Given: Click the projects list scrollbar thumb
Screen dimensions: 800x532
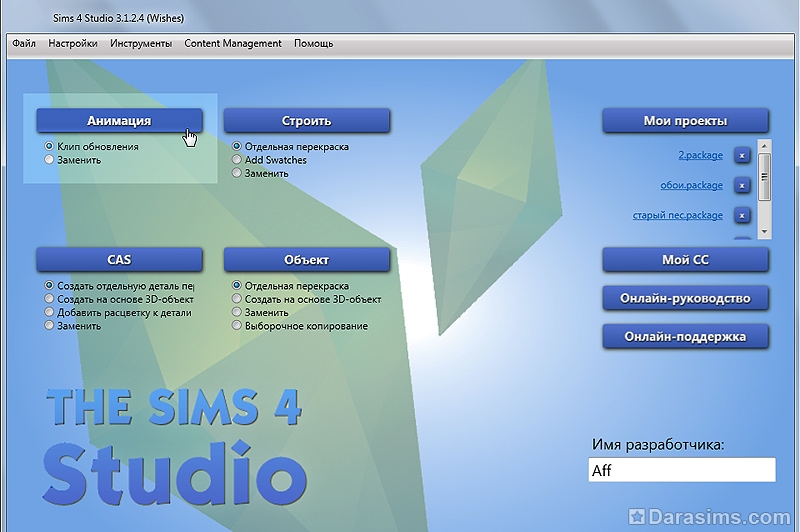Looking at the screenshot, I should coord(764,177).
